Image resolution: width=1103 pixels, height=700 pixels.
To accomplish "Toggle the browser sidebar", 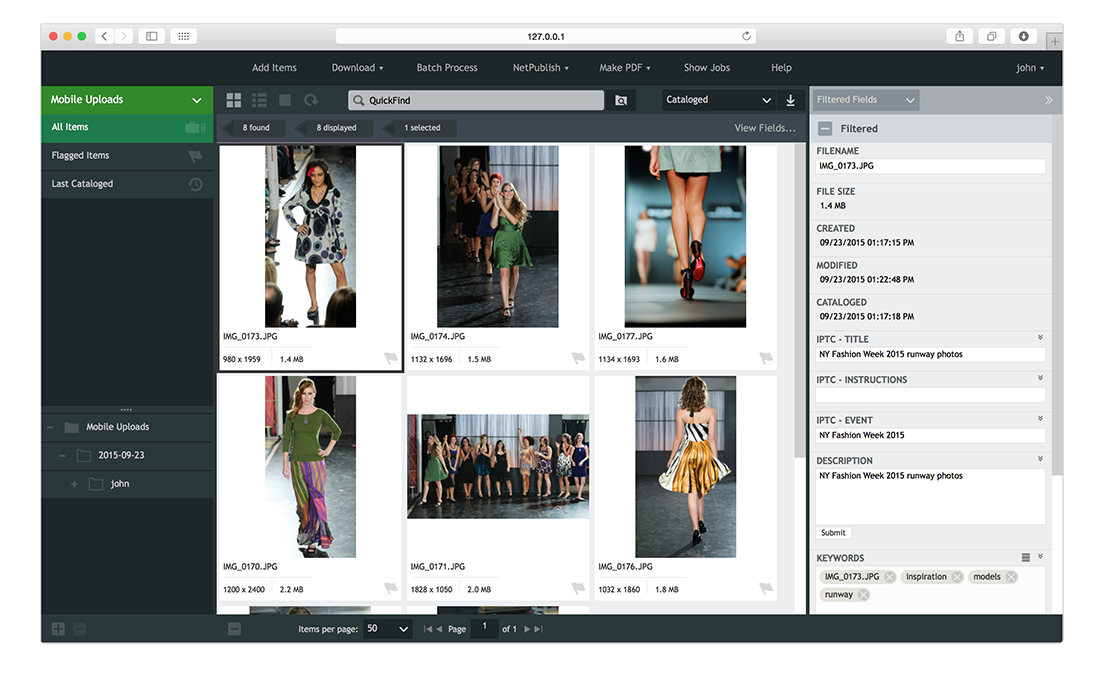I will point(151,37).
